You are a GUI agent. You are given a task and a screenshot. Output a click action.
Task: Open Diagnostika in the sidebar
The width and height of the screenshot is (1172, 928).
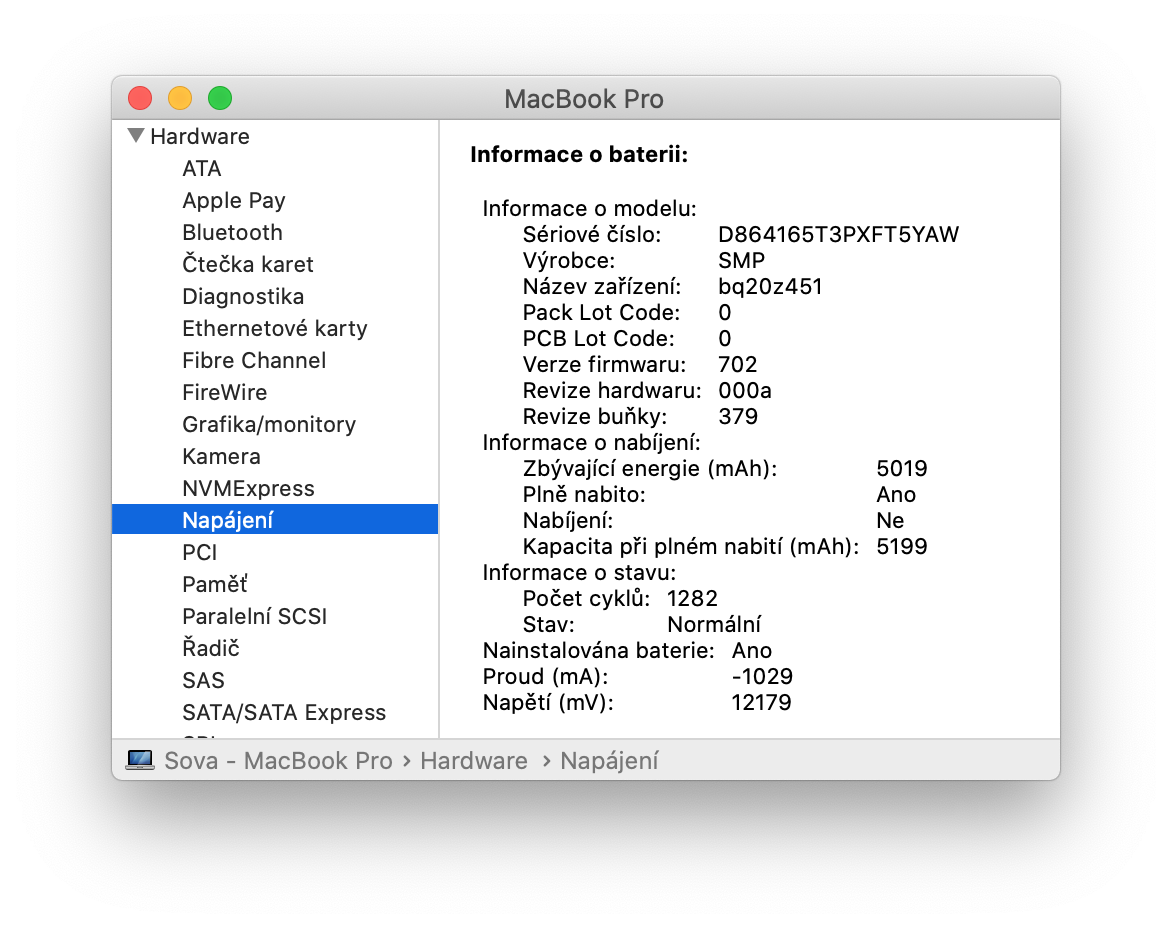click(243, 297)
